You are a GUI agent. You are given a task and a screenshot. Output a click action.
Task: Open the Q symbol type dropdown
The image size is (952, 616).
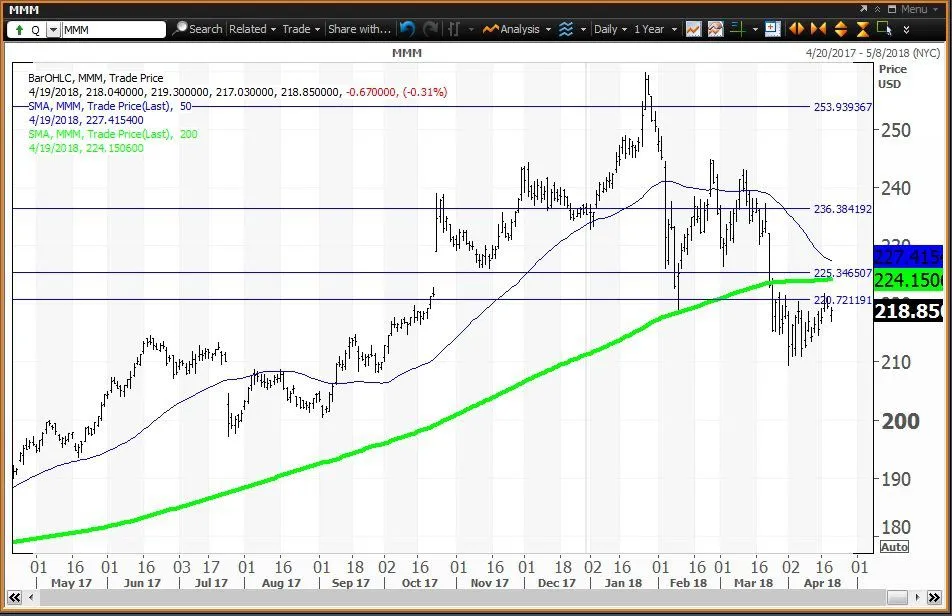tap(53, 30)
